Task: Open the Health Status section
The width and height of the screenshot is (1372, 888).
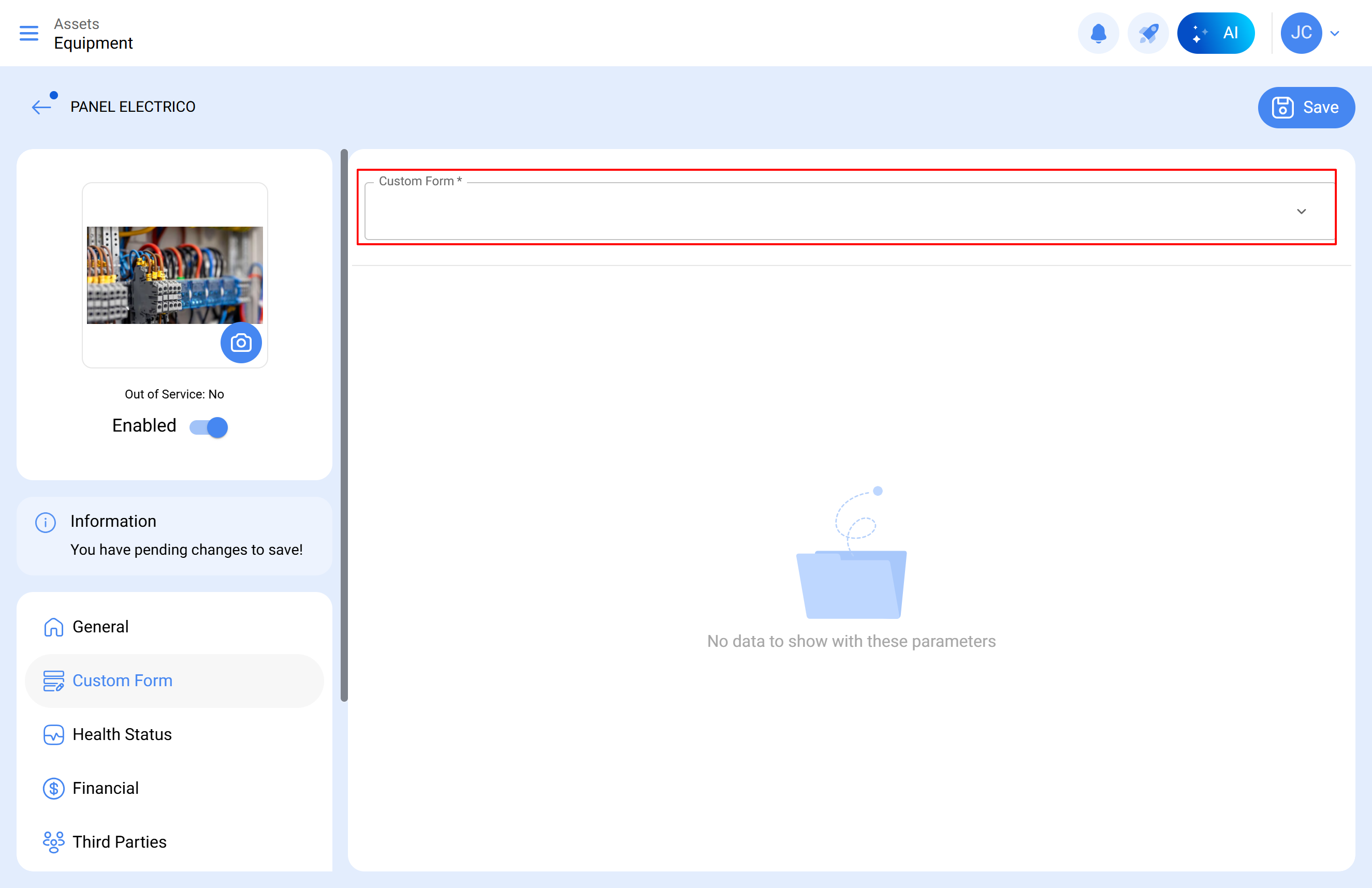Action: (x=122, y=734)
